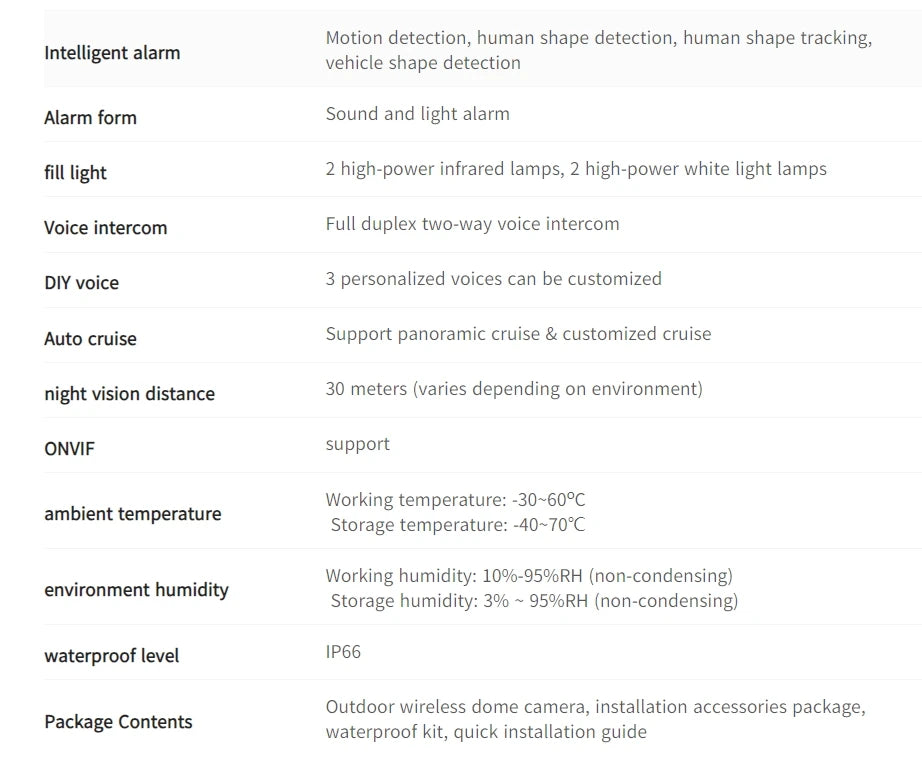Screen dimensions: 922x757
Task: Select the Voice intercom label
Action: (105, 228)
